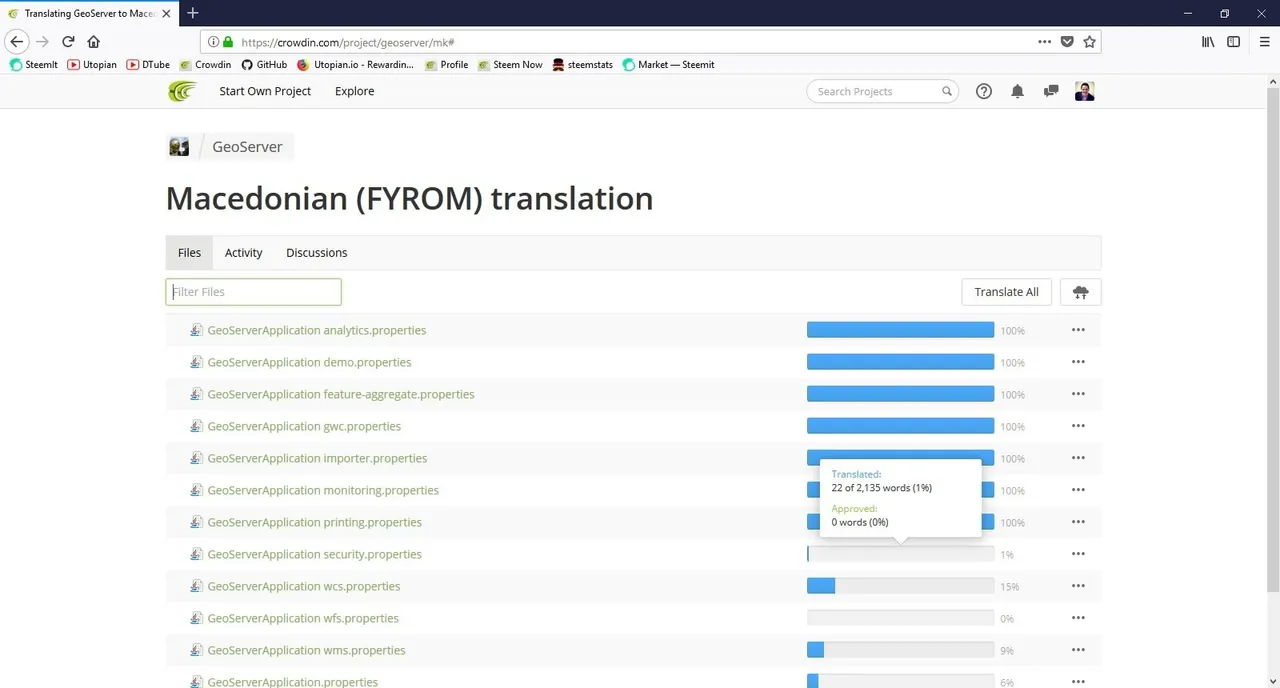This screenshot has width=1280, height=688.
Task: Open GeoServerApplication wfs.properties file
Action: [303, 618]
